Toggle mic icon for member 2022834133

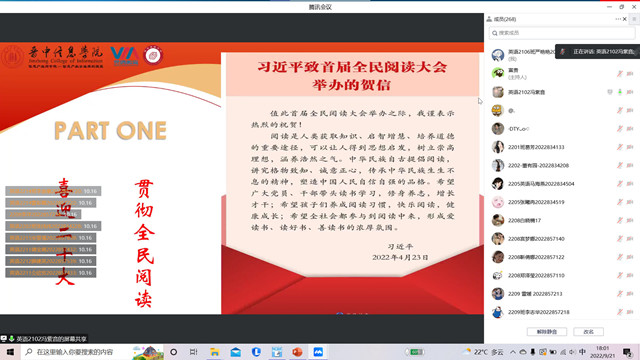click(620, 147)
